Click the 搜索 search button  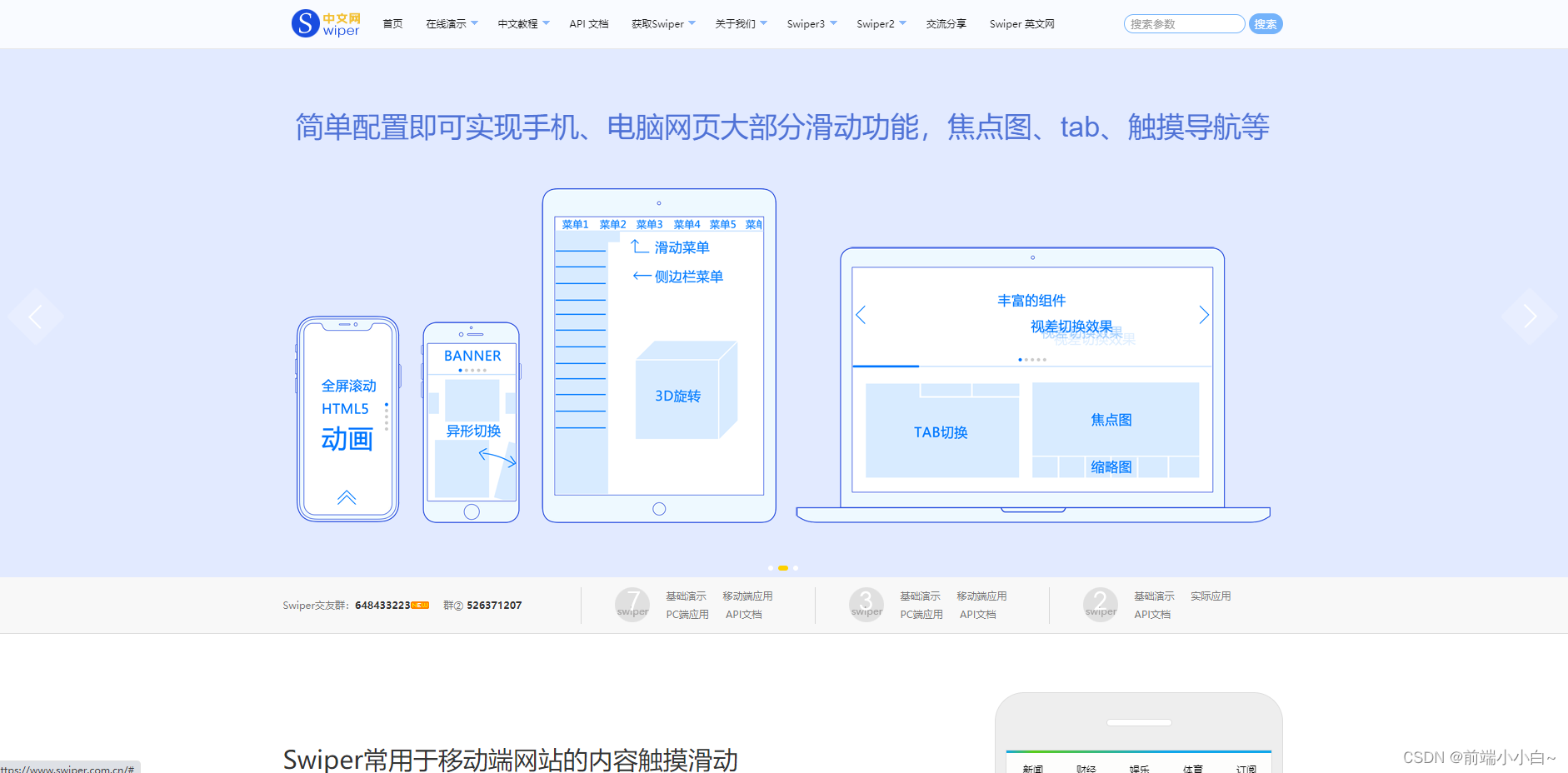tap(1266, 24)
